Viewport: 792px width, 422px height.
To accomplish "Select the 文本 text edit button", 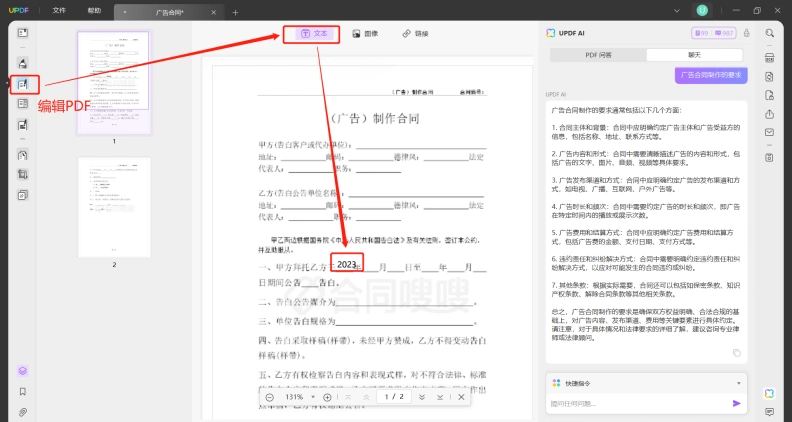I will click(314, 33).
